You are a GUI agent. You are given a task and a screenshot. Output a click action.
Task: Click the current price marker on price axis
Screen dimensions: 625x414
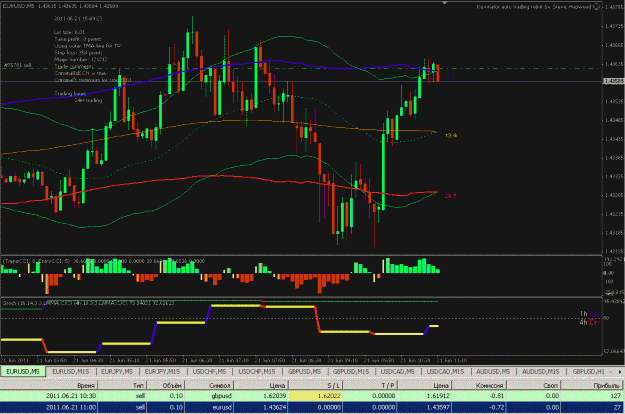tap(613, 81)
